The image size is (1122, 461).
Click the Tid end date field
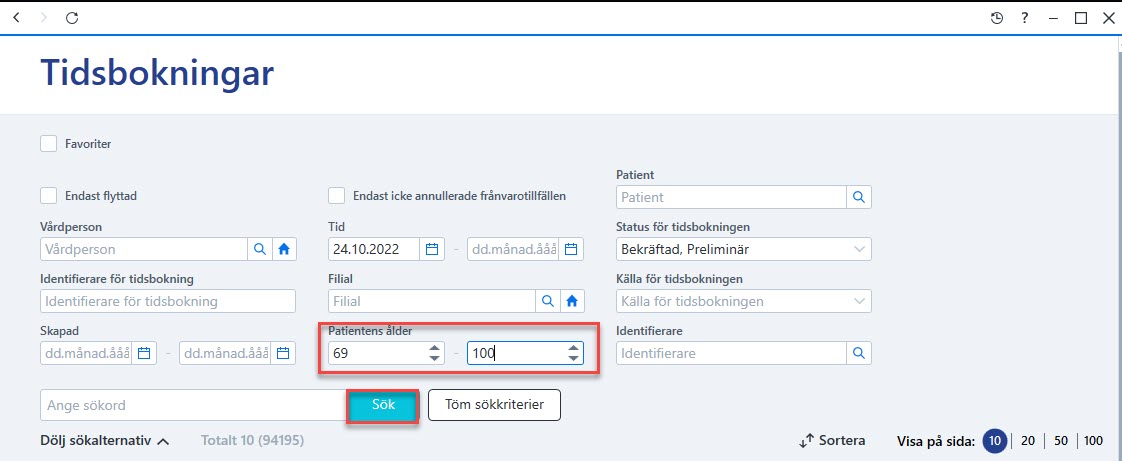coord(513,249)
